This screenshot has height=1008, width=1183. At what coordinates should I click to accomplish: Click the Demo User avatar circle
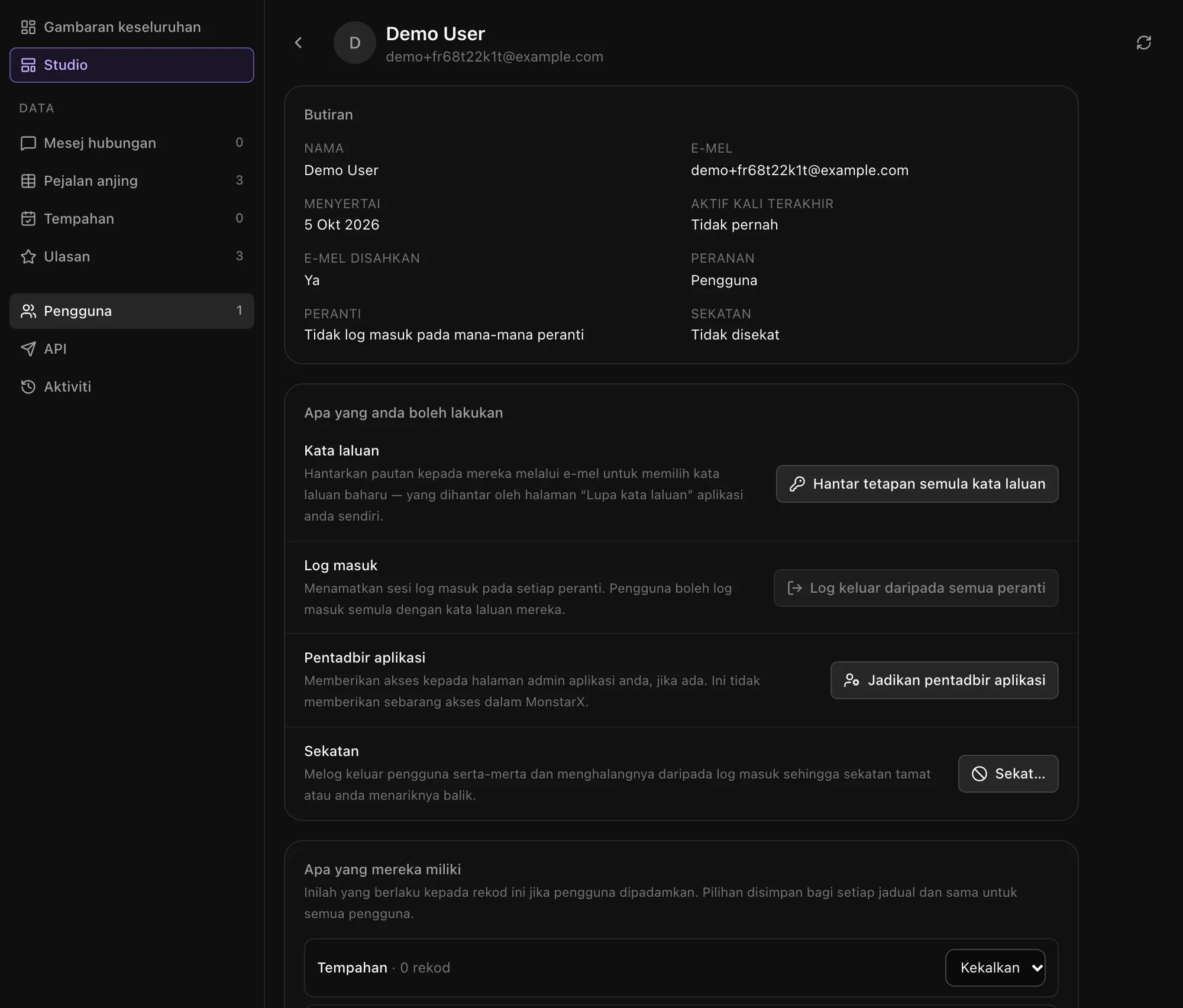pyautogui.click(x=354, y=43)
